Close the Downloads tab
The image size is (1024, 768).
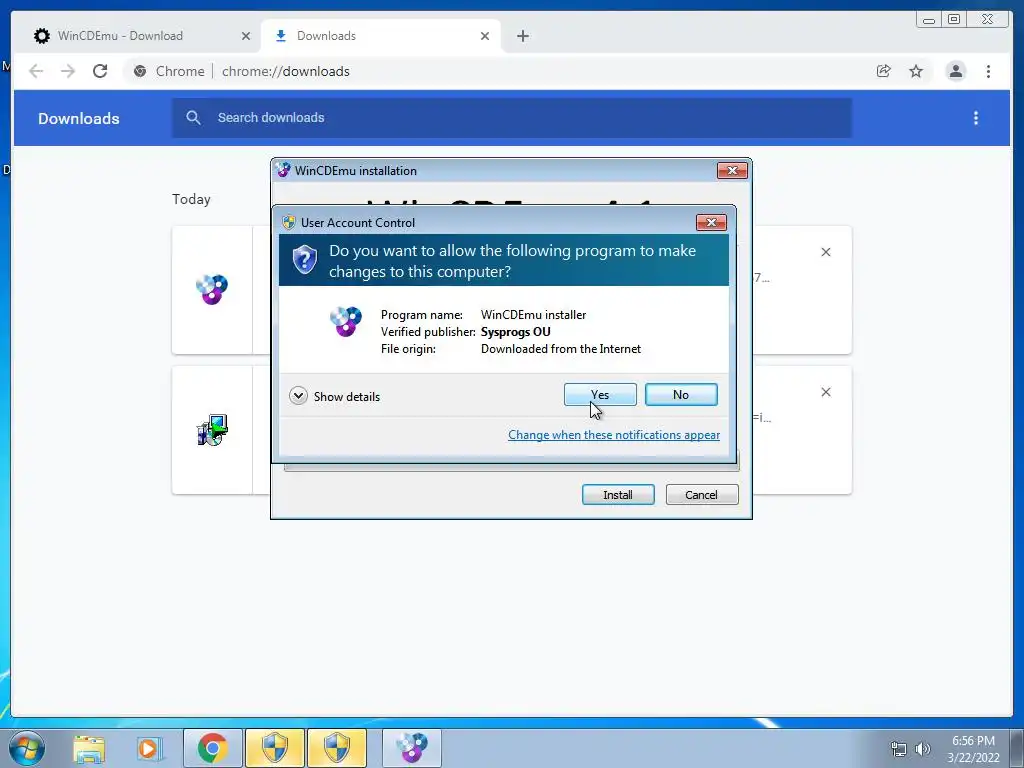pos(485,36)
